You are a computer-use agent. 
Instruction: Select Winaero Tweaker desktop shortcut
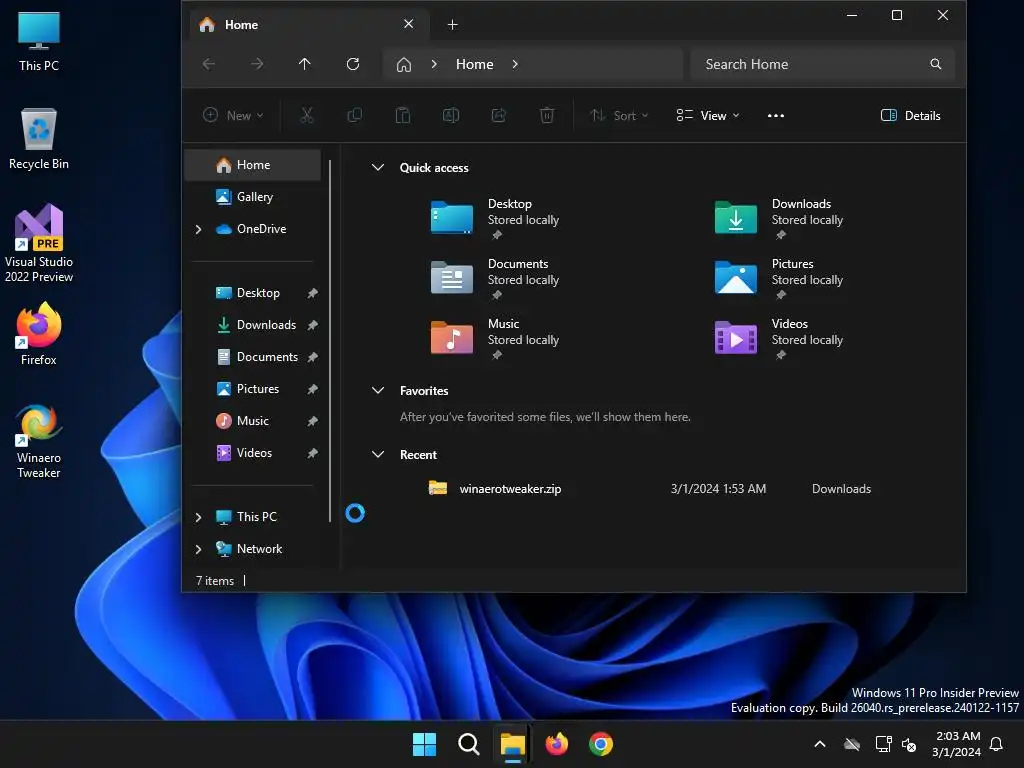tap(39, 441)
